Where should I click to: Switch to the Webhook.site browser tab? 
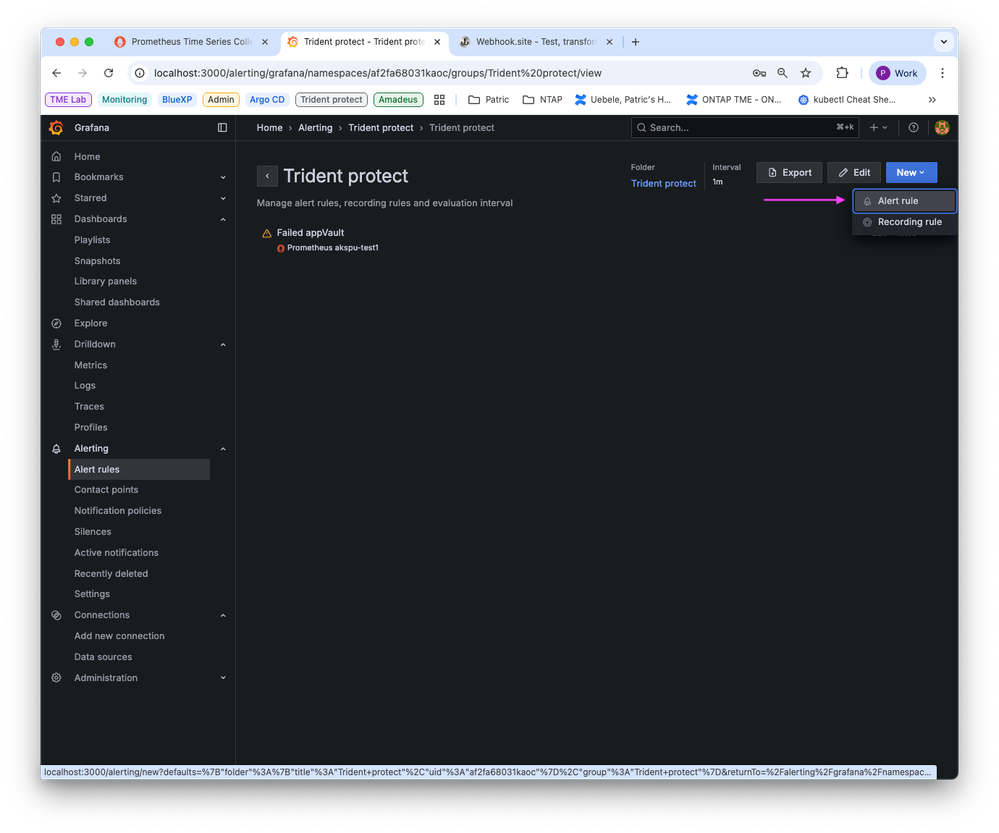[536, 41]
